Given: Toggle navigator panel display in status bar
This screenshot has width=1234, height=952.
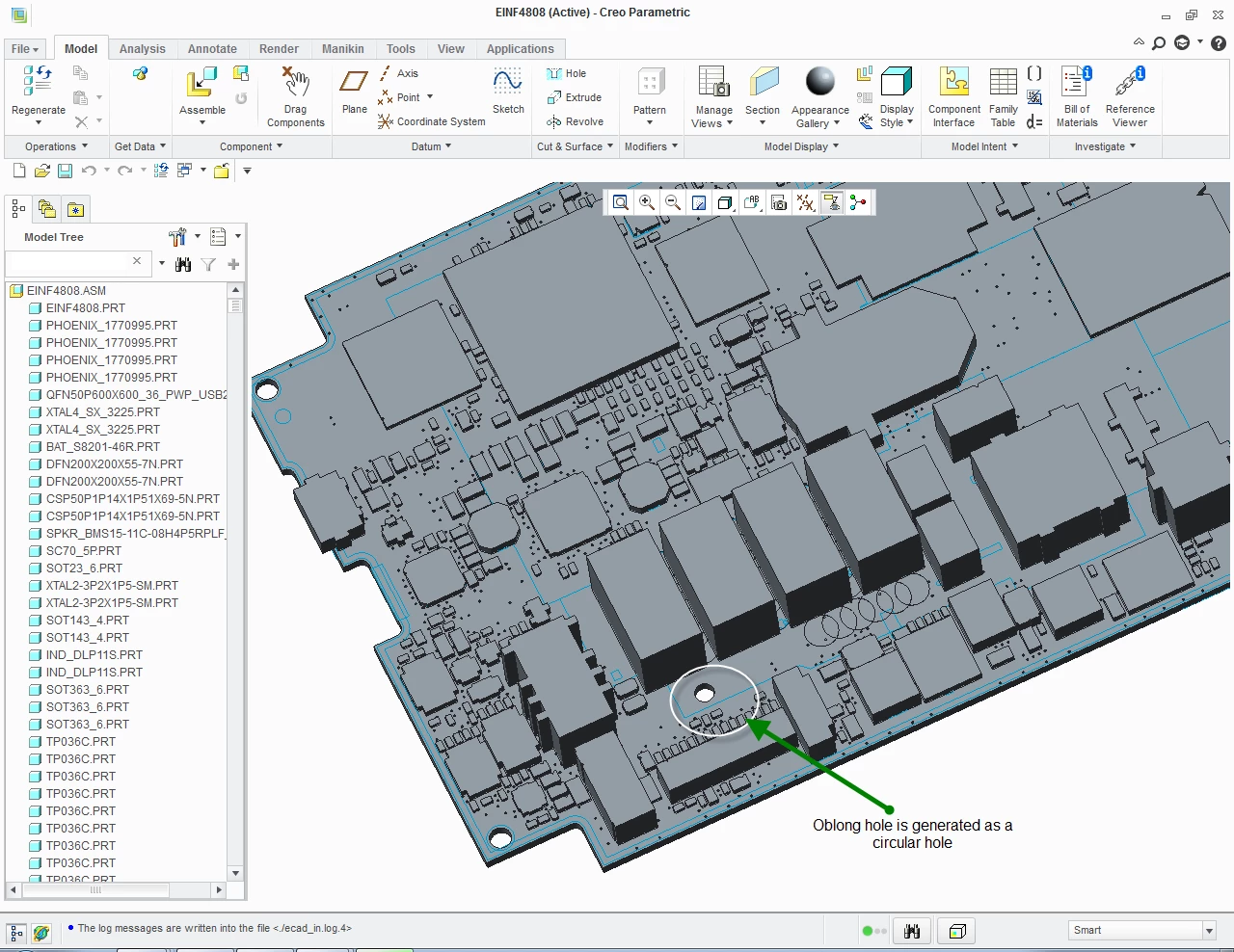Looking at the screenshot, I should [15, 933].
